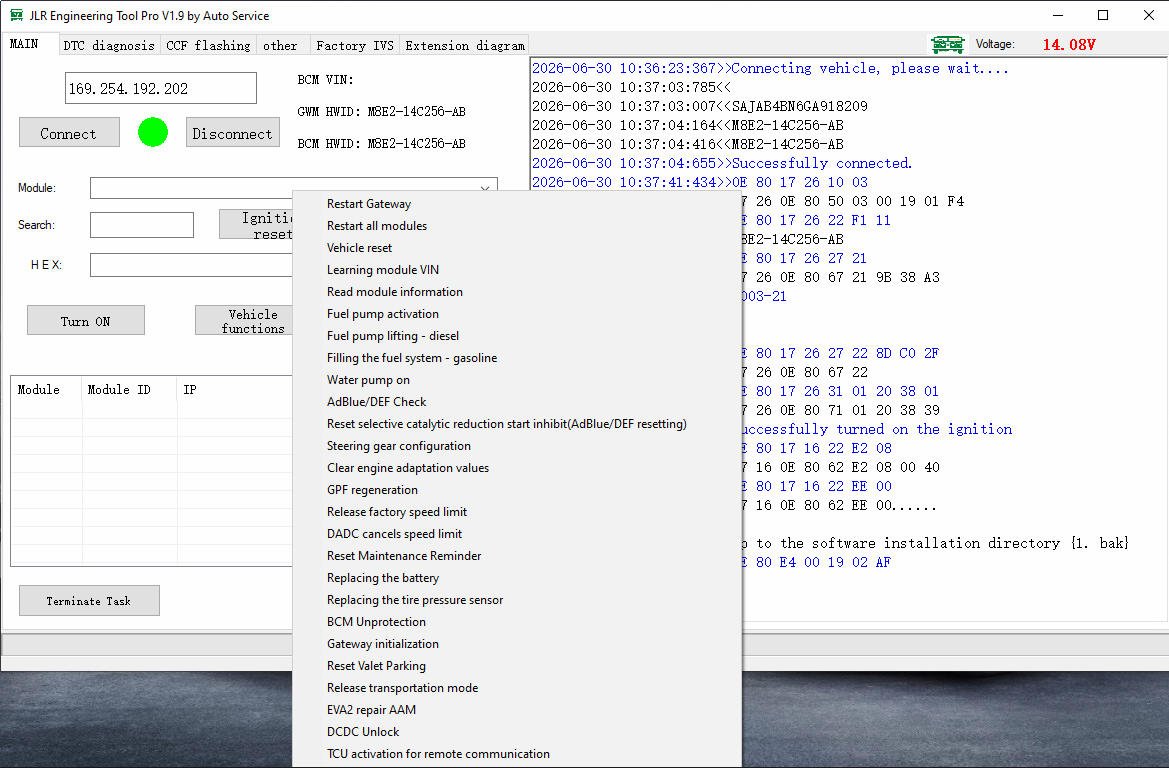
Task: Open the Extension diagram tab
Action: (464, 45)
